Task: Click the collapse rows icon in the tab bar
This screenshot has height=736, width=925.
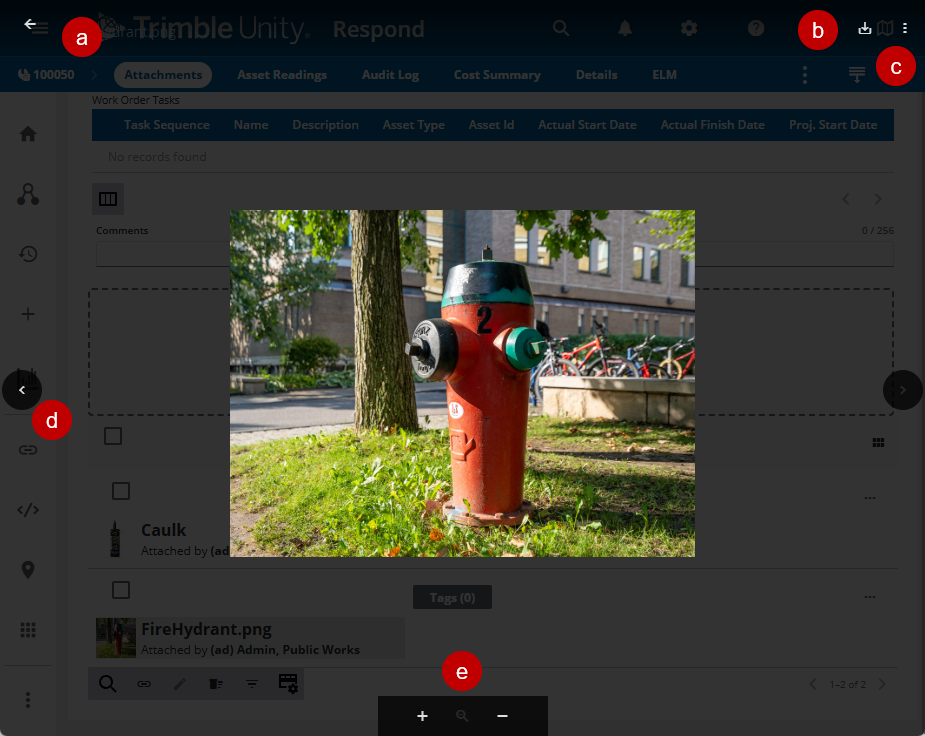Action: [x=857, y=75]
